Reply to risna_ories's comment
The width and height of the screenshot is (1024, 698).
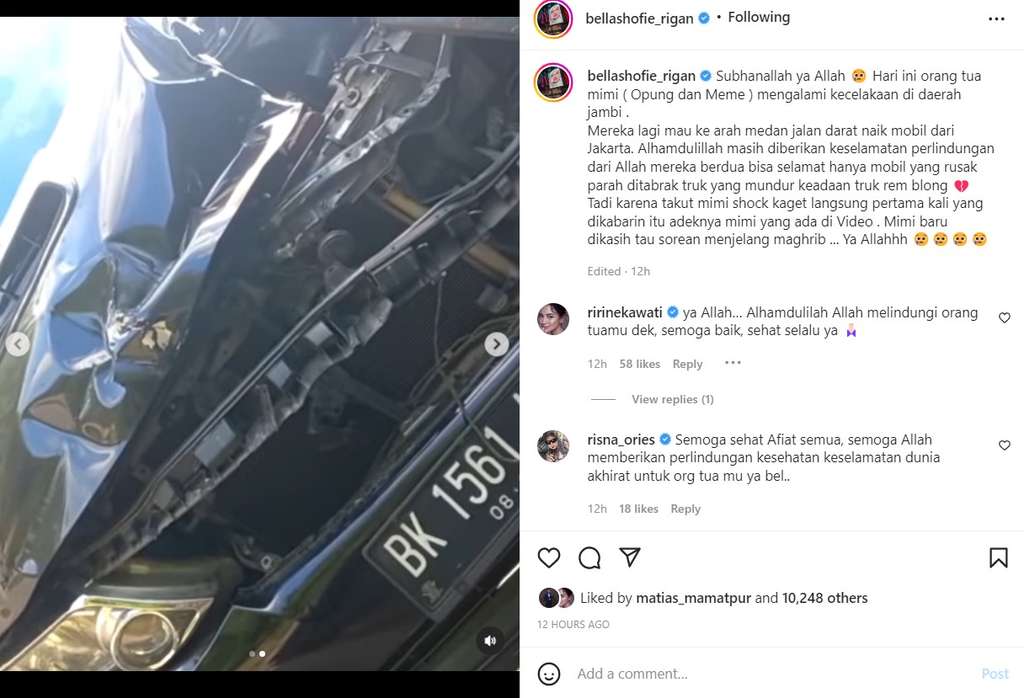685,509
